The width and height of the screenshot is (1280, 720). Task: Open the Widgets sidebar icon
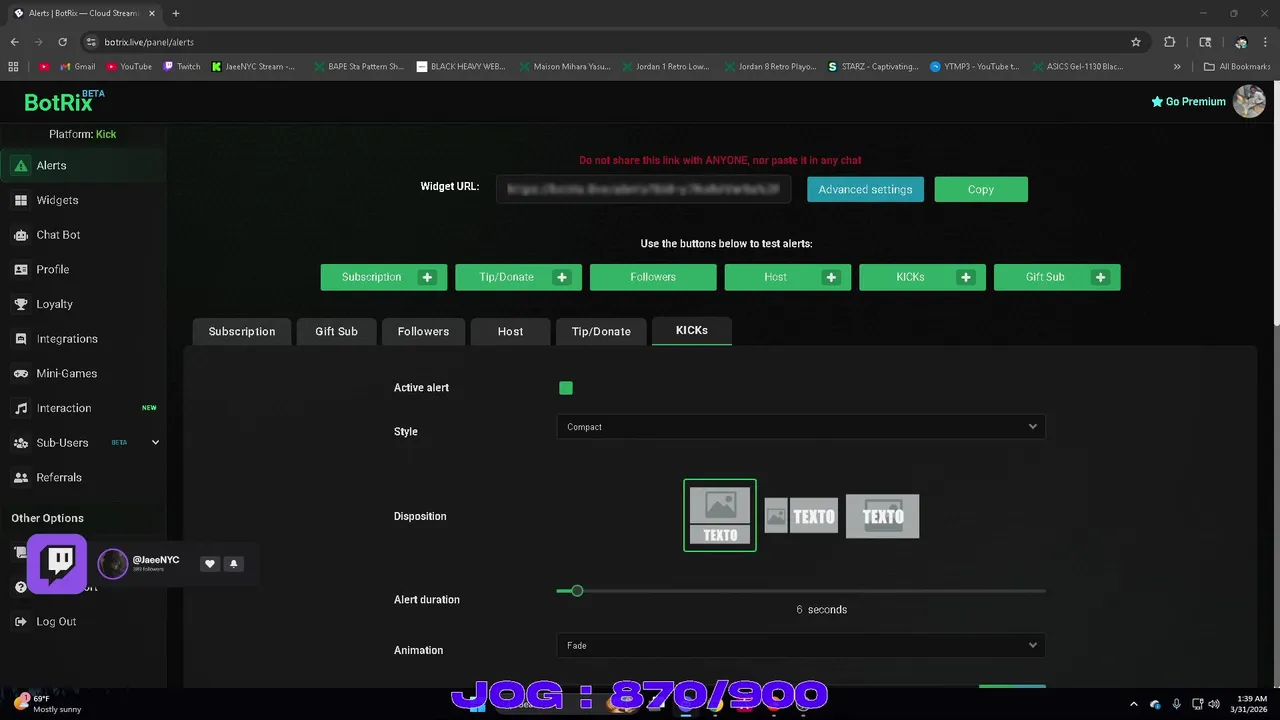click(20, 200)
